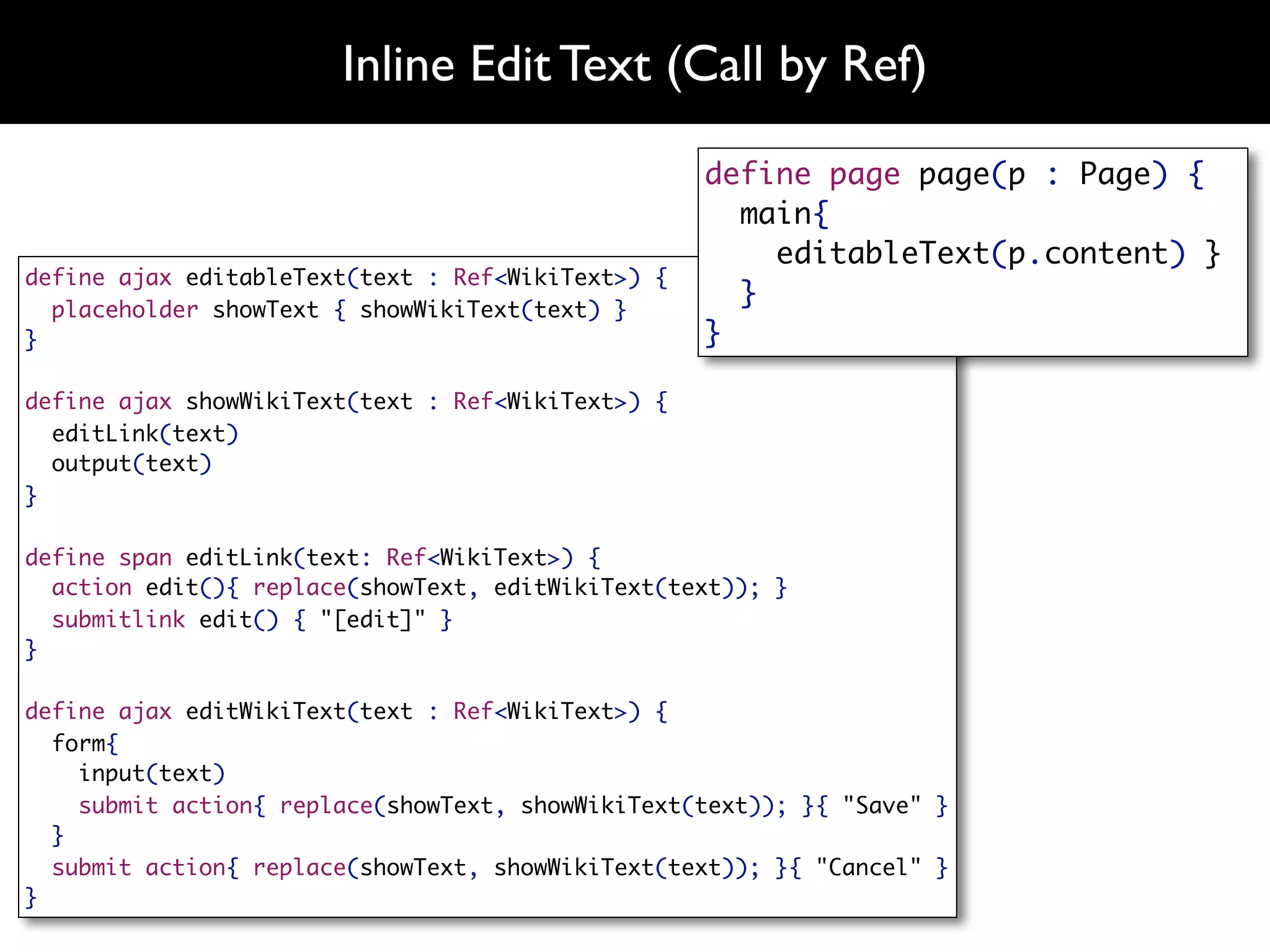Click the submit action line ending with "Save"
The width and height of the screenshot is (1270, 952).
513,806
